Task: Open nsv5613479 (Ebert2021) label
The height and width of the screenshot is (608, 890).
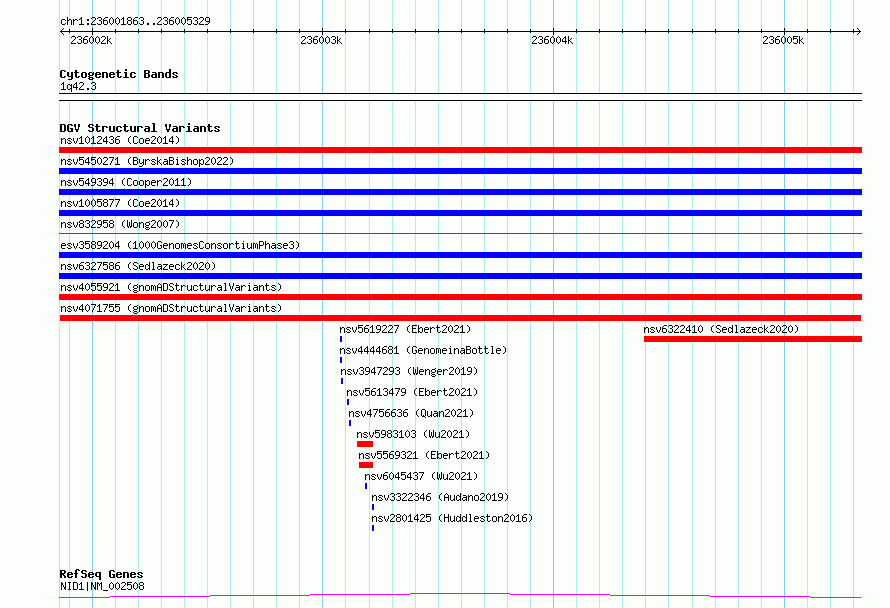Action: pos(412,392)
